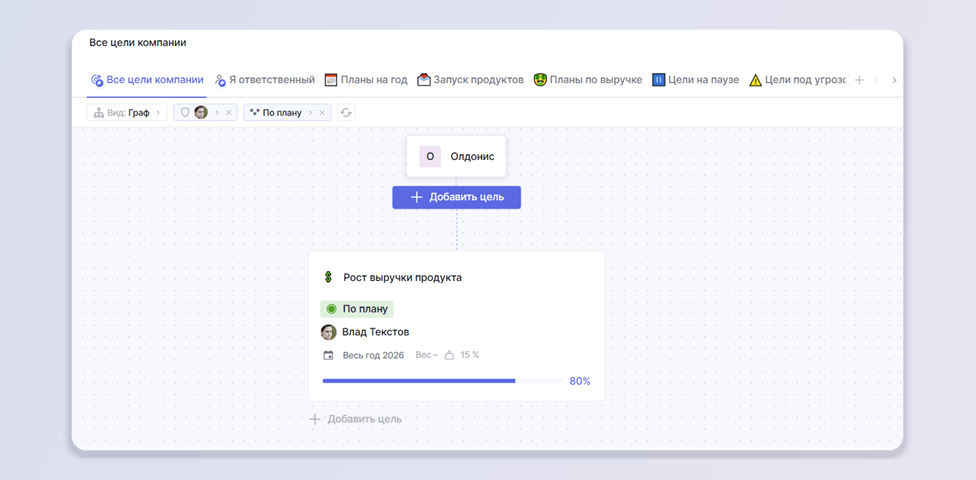Remove the По плану filter

tap(322, 113)
